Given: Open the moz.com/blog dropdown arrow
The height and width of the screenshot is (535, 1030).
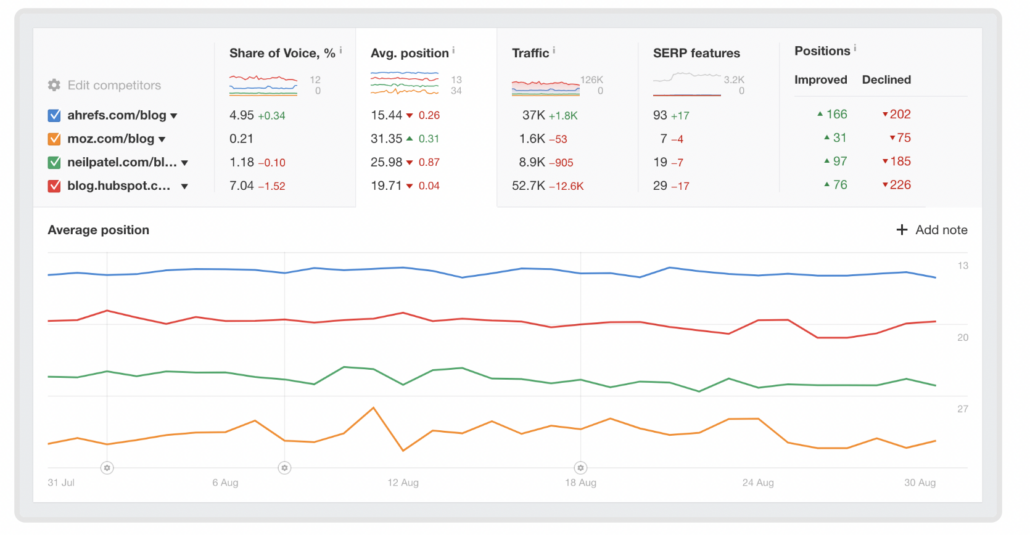Looking at the screenshot, I should [x=162, y=140].
